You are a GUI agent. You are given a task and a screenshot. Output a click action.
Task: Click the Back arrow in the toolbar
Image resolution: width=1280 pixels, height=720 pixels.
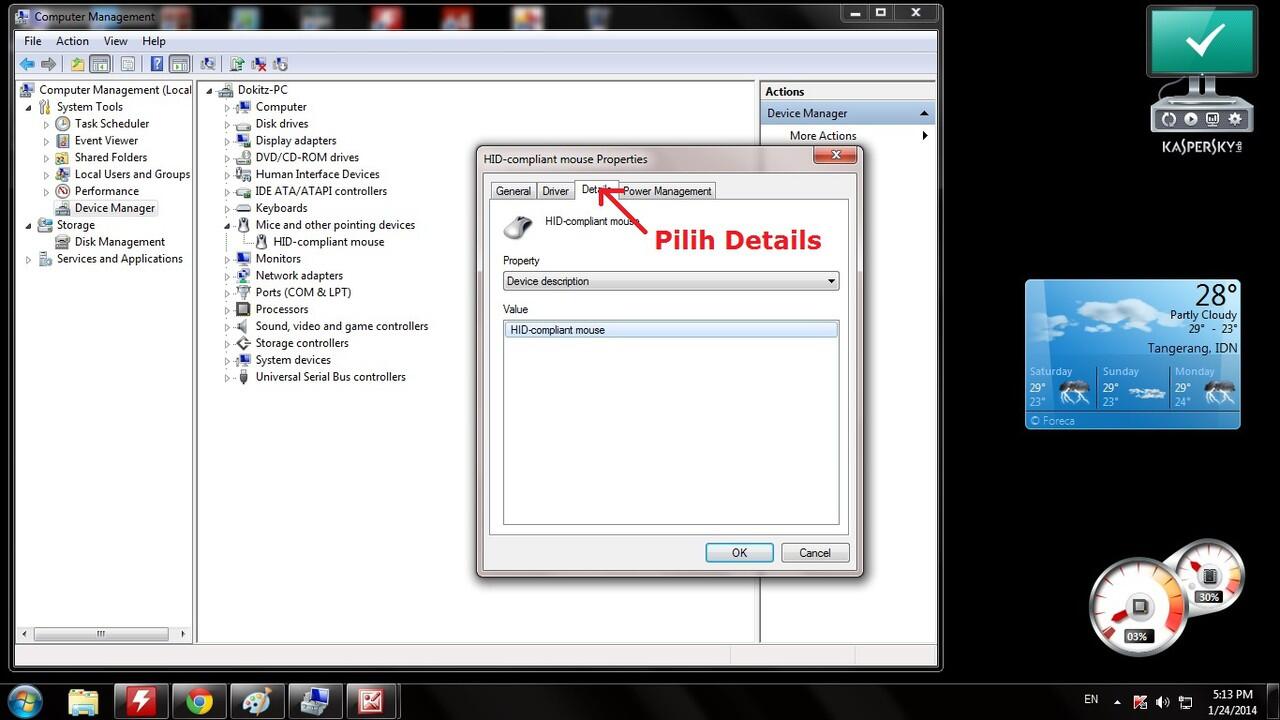coord(27,64)
